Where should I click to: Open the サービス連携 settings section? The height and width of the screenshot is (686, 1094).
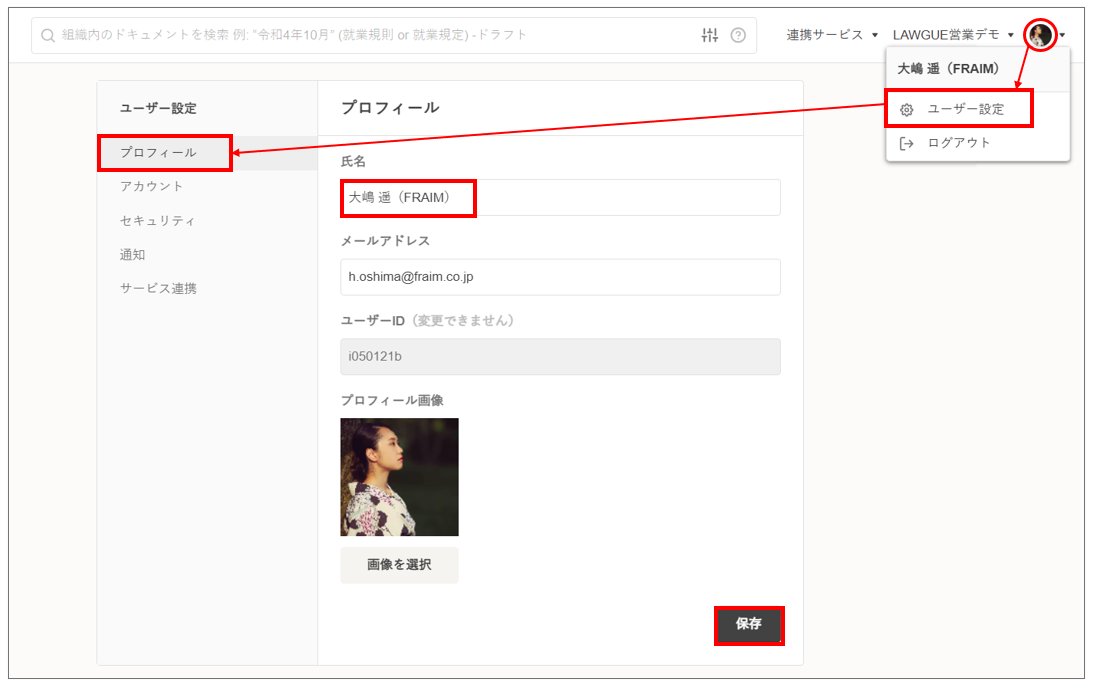[158, 288]
